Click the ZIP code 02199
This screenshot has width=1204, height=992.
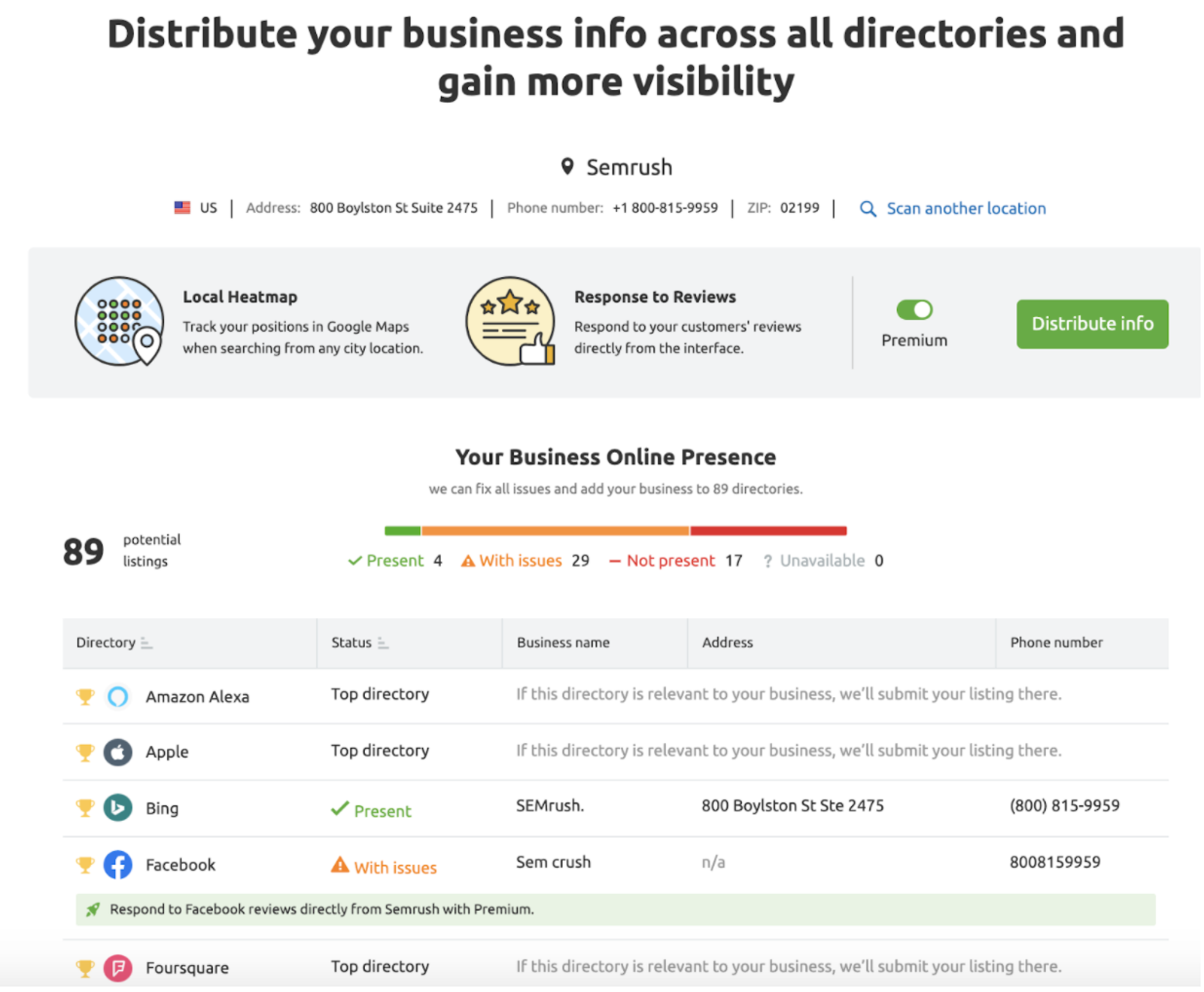point(799,208)
